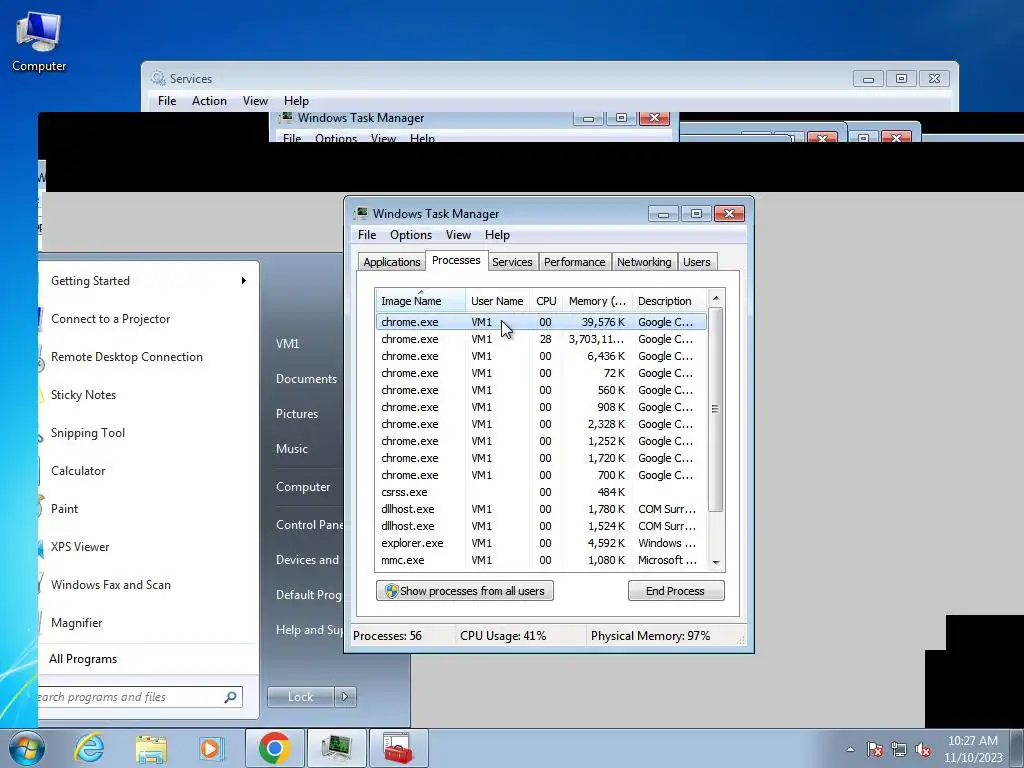Viewport: 1024px width, 768px height.
Task: Click the search magnifier in Start menu
Action: [230, 697]
